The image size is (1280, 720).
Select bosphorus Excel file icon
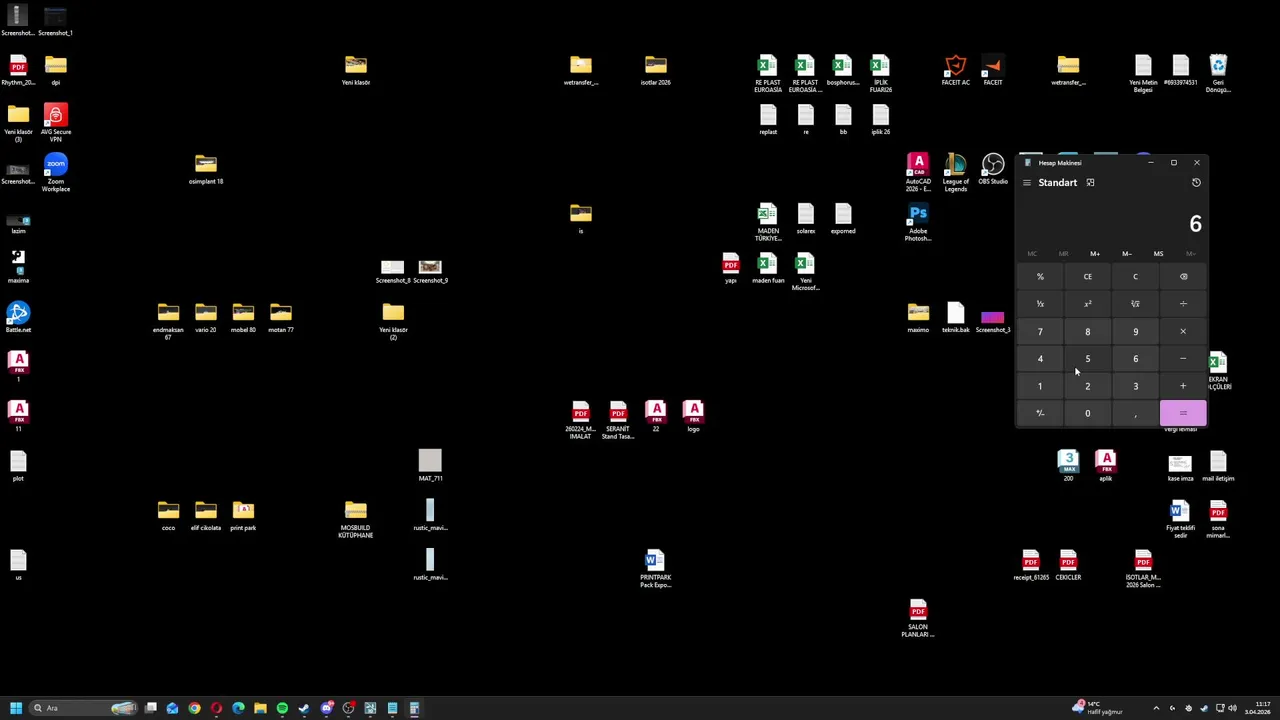coord(843,70)
